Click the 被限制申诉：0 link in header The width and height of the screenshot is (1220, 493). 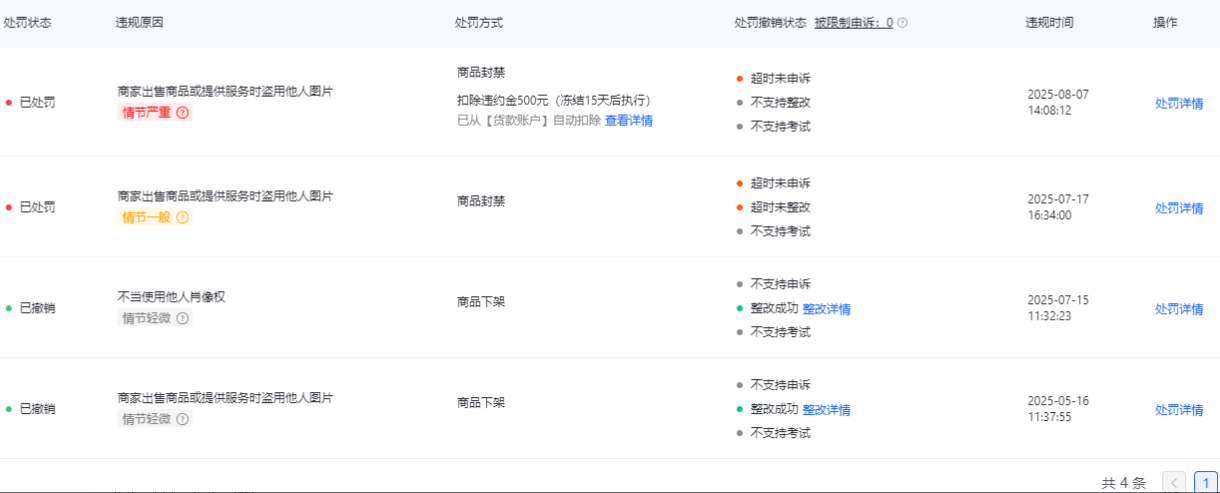pos(853,23)
